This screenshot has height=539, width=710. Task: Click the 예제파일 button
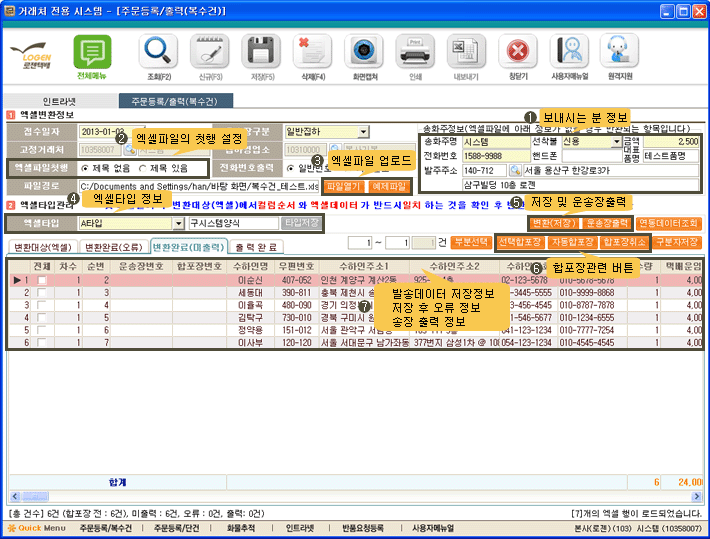point(389,186)
